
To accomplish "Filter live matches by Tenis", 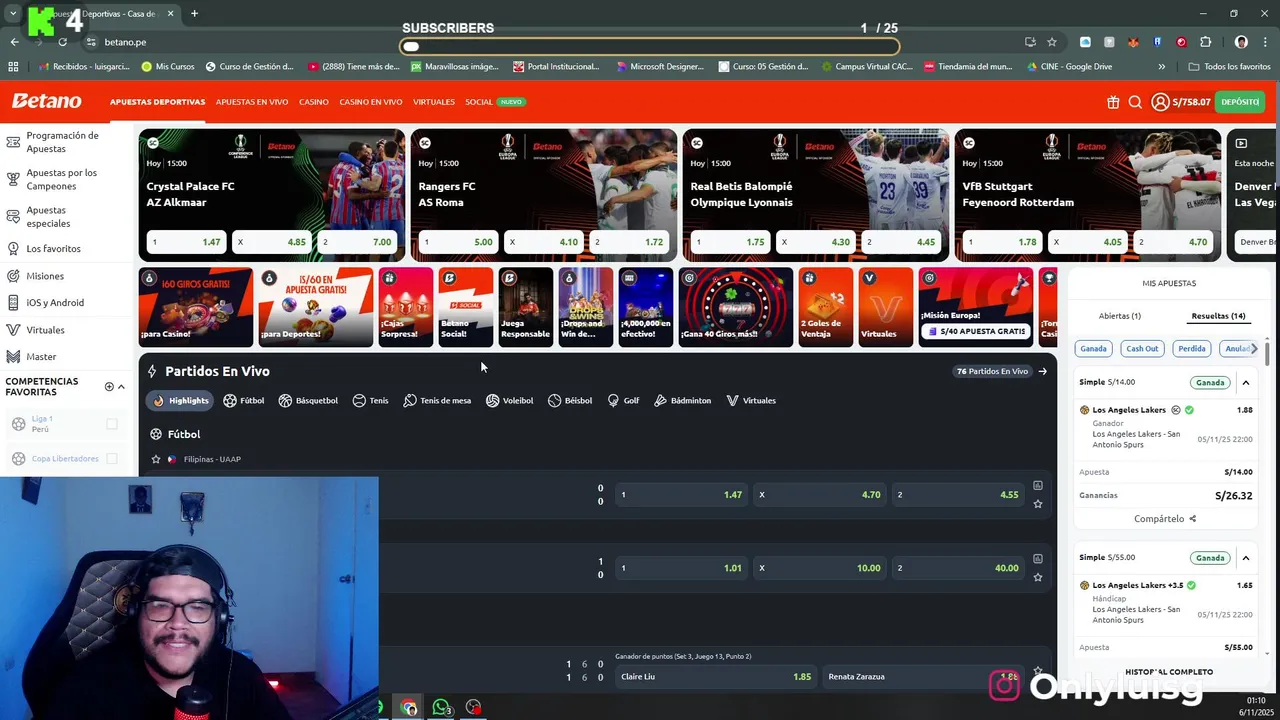I will click(x=371, y=401).
